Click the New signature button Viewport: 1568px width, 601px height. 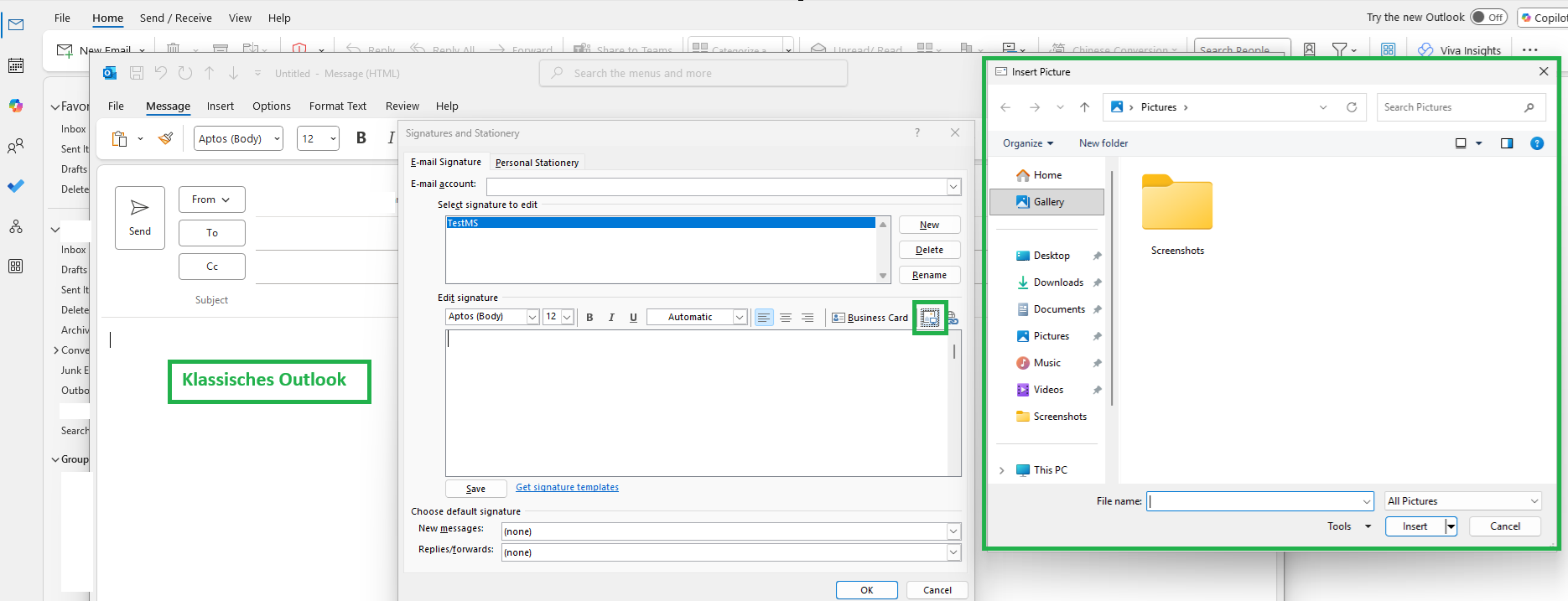click(929, 225)
